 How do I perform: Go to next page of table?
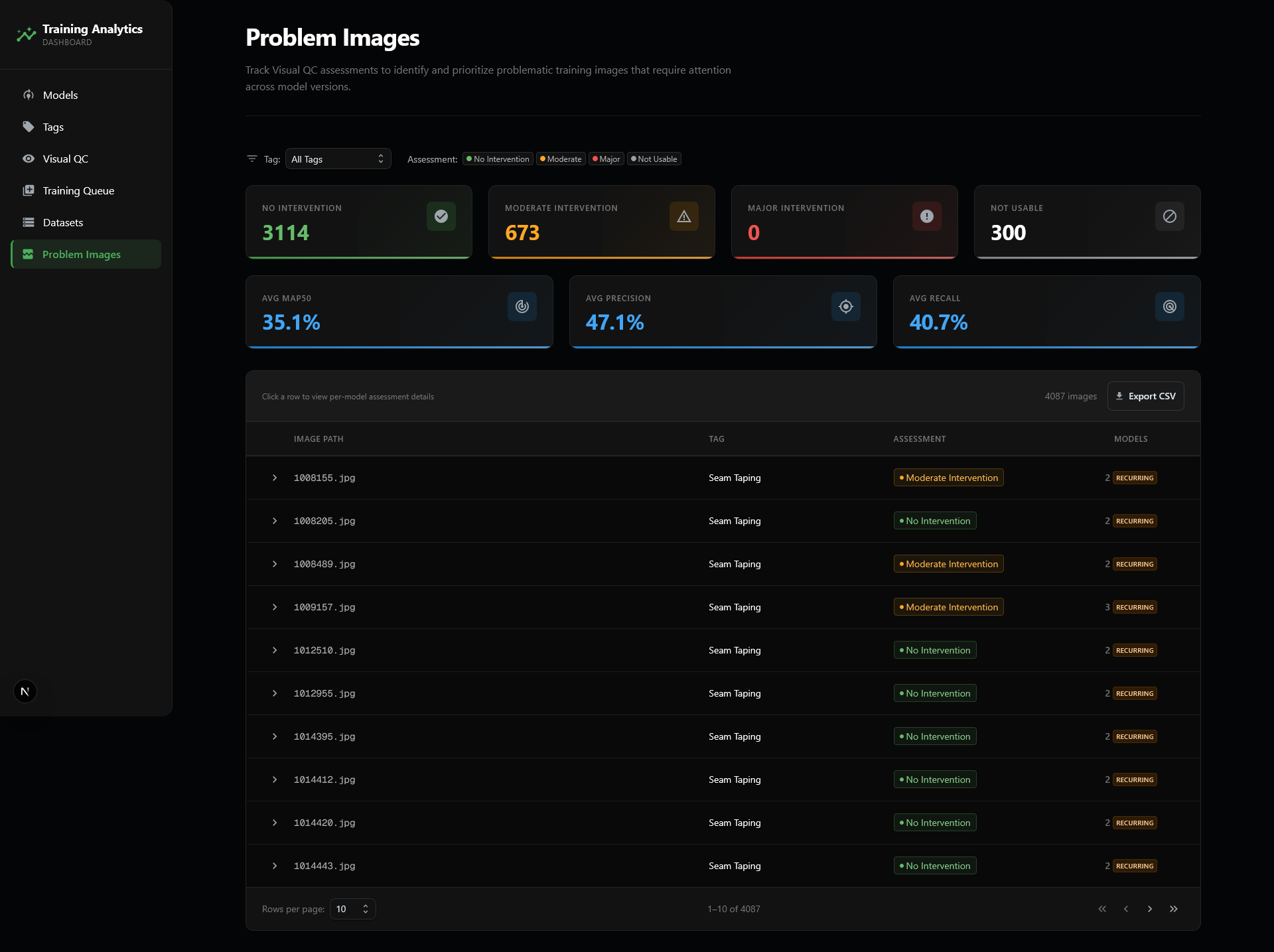[x=1150, y=909]
